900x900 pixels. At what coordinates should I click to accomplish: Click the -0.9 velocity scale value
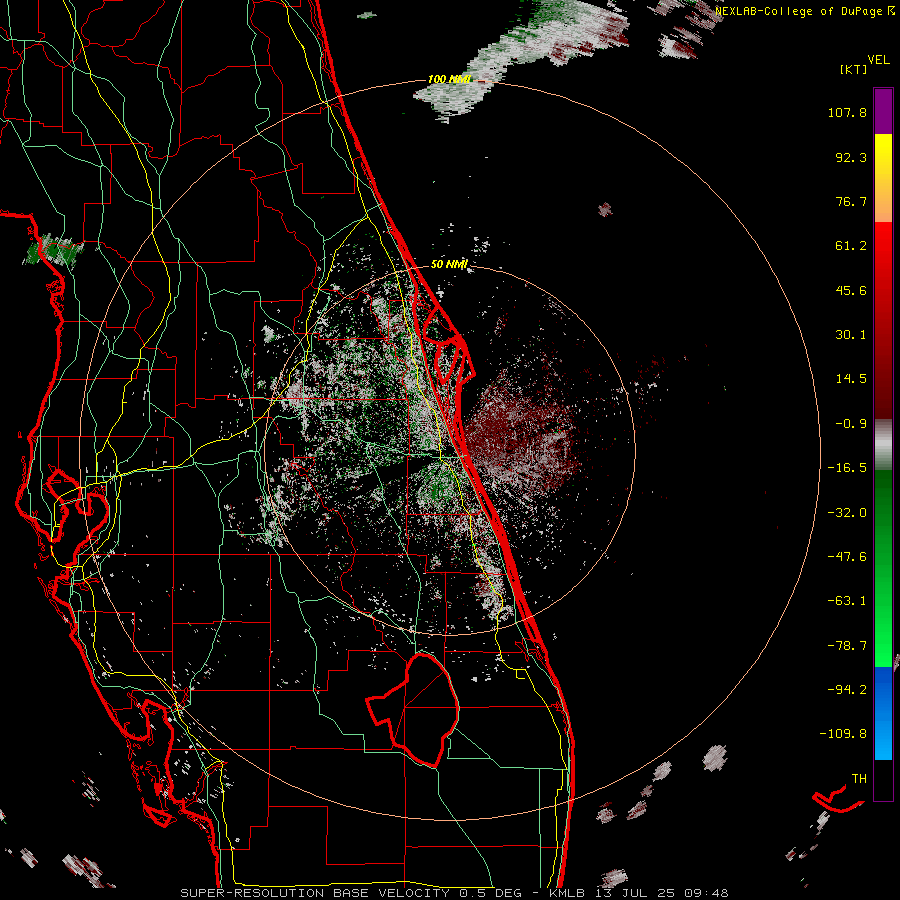[x=851, y=424]
